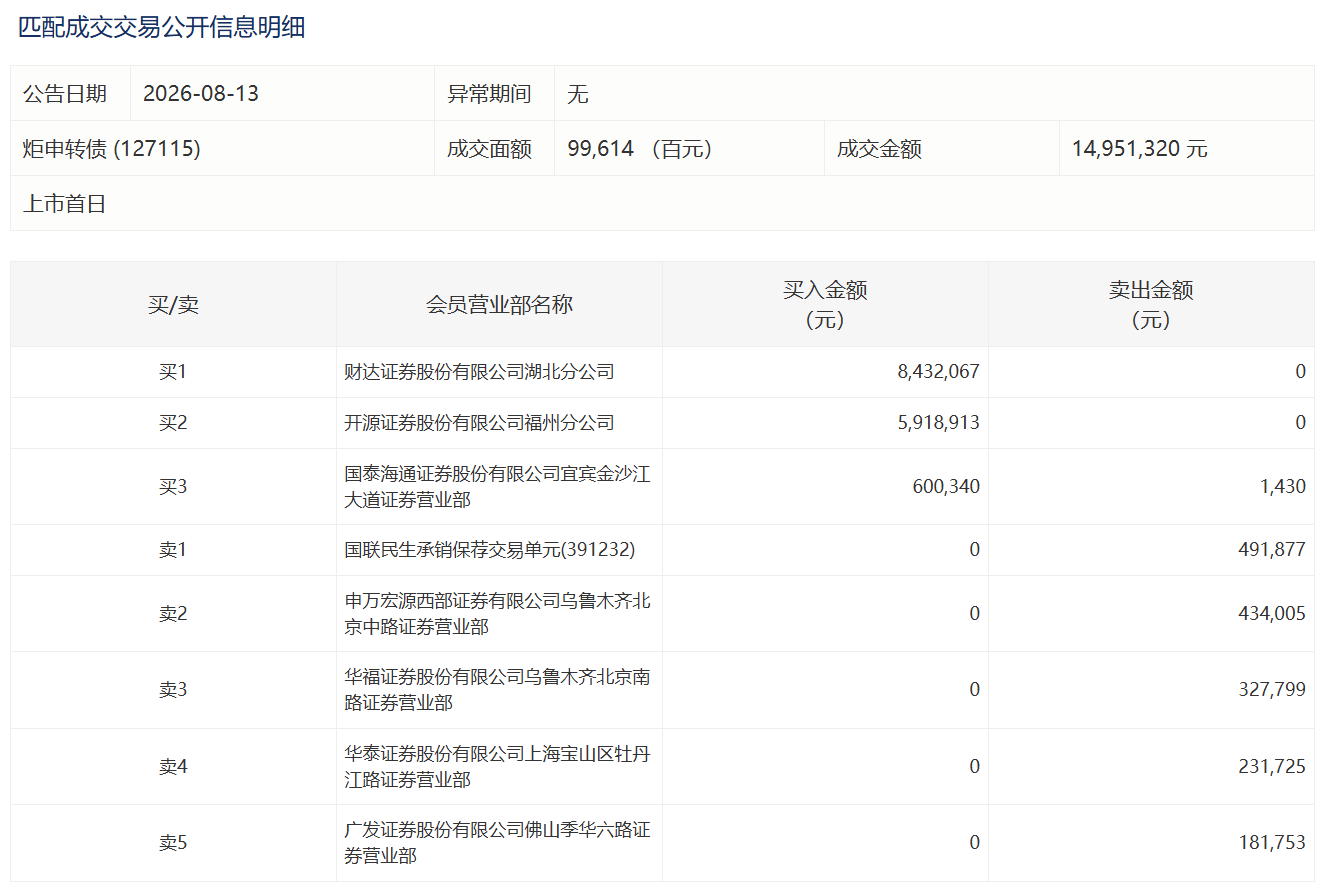Image resolution: width=1320 pixels, height=888 pixels.
Task: Click the 卖1 row label
Action: point(173,550)
